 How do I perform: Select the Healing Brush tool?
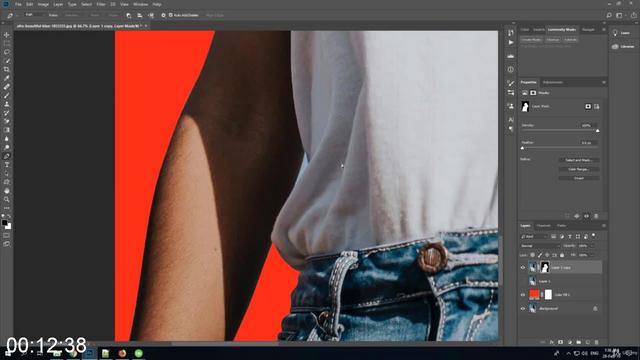click(7, 87)
